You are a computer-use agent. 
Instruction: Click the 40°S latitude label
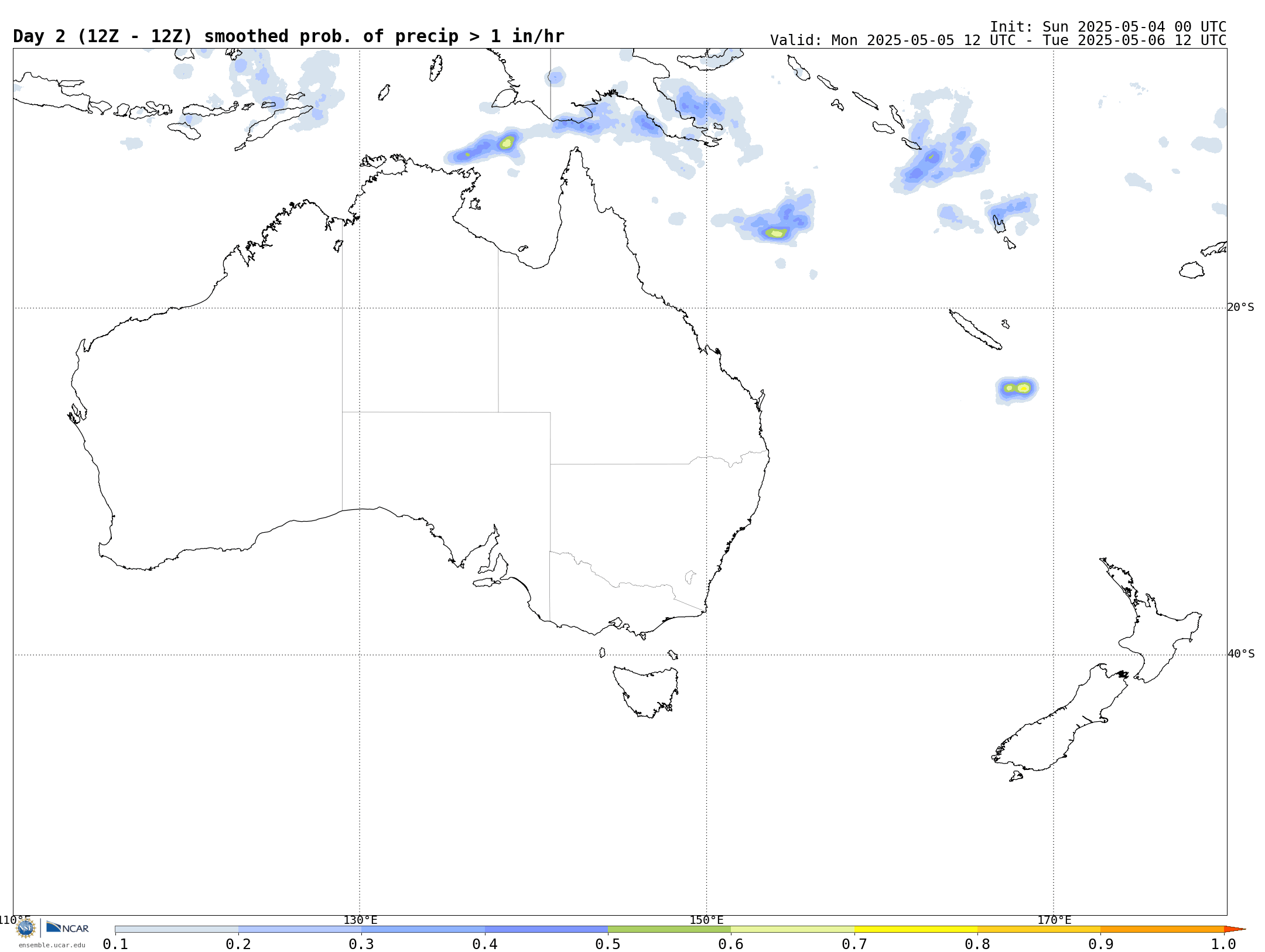(1241, 654)
